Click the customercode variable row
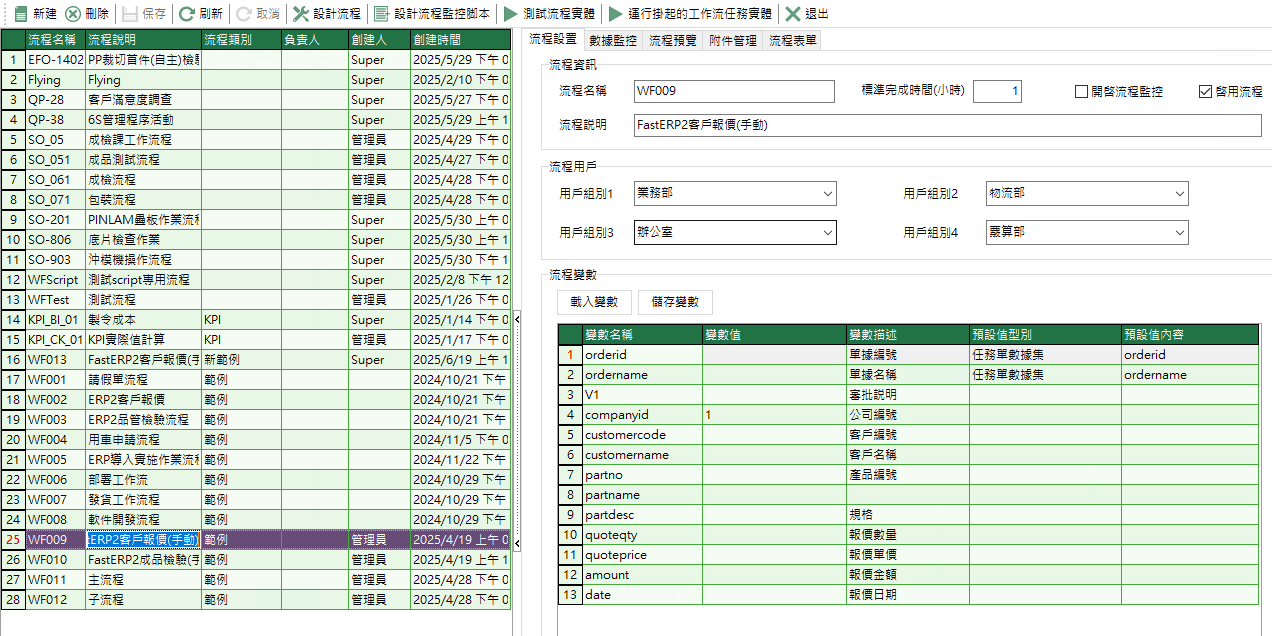1272x636 pixels. point(908,435)
